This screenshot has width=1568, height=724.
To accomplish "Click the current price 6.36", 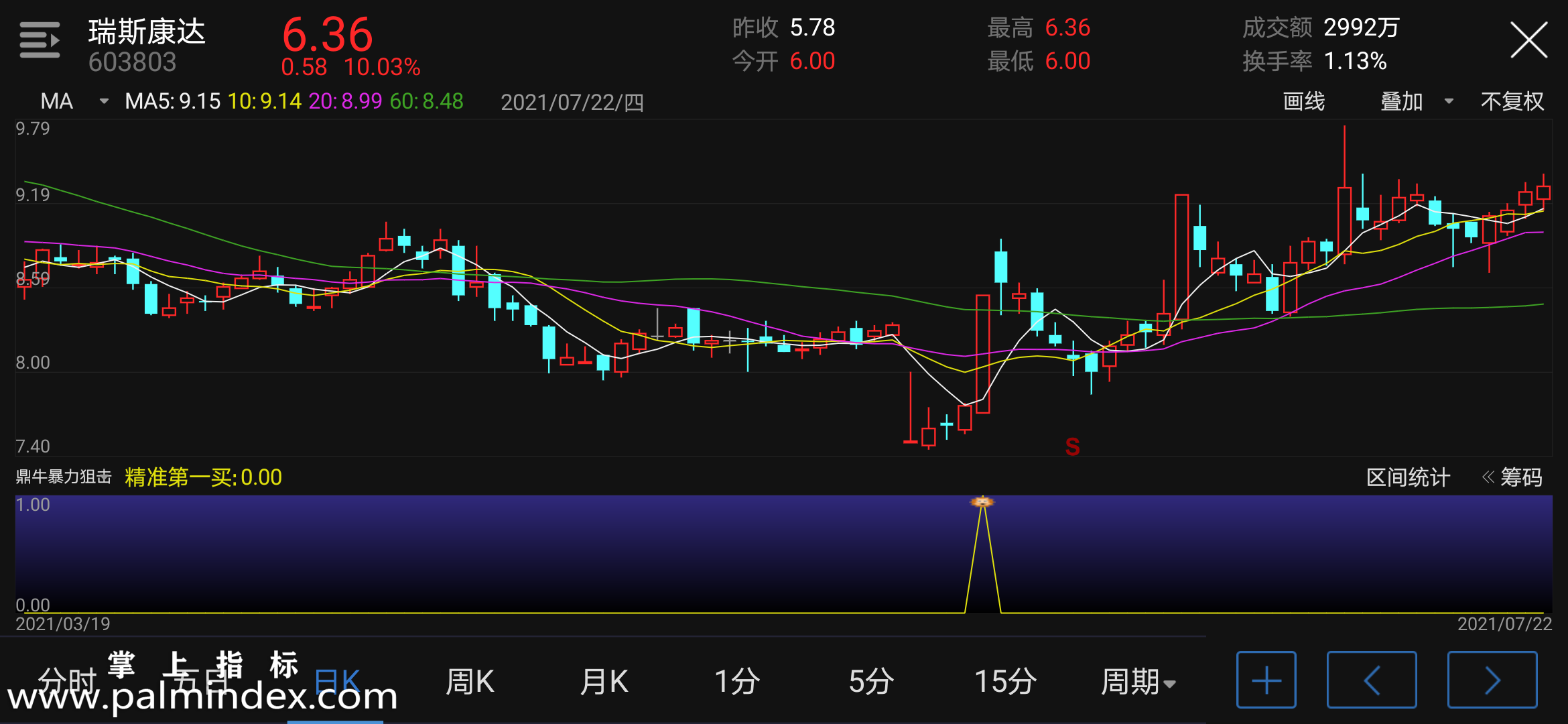I will tap(327, 34).
